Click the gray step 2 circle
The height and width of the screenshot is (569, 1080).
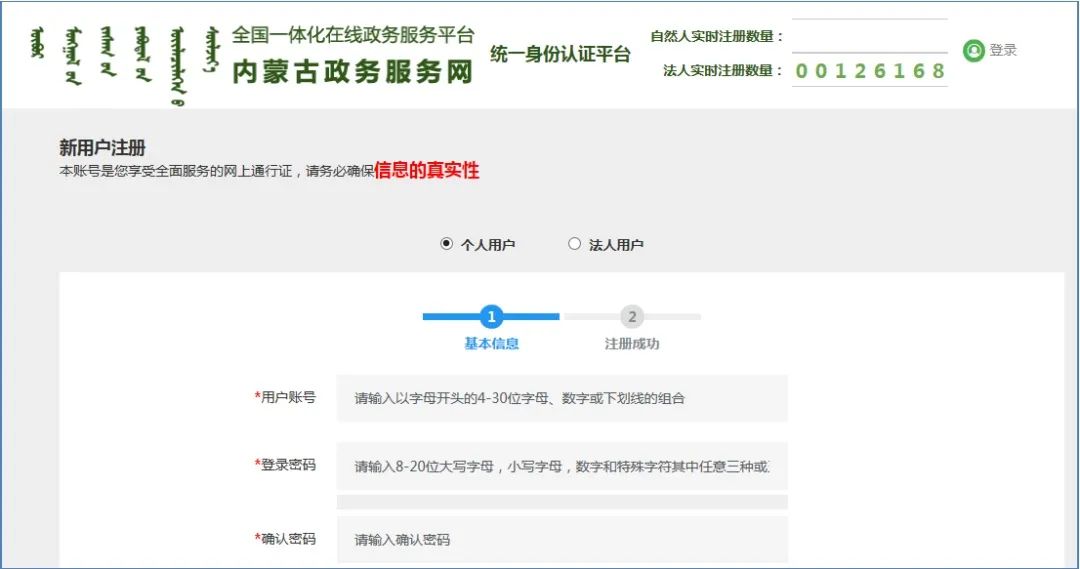click(631, 317)
